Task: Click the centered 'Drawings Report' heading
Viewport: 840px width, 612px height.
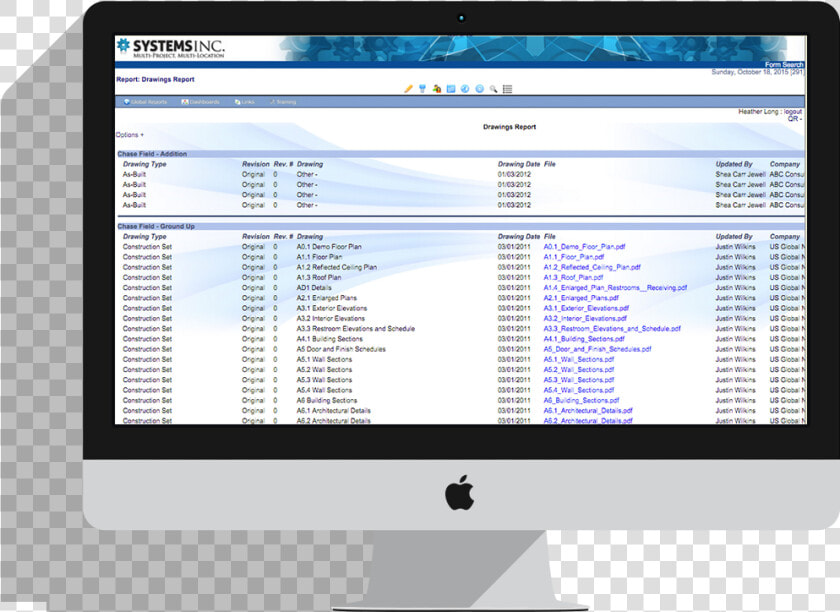Action: coord(509,127)
